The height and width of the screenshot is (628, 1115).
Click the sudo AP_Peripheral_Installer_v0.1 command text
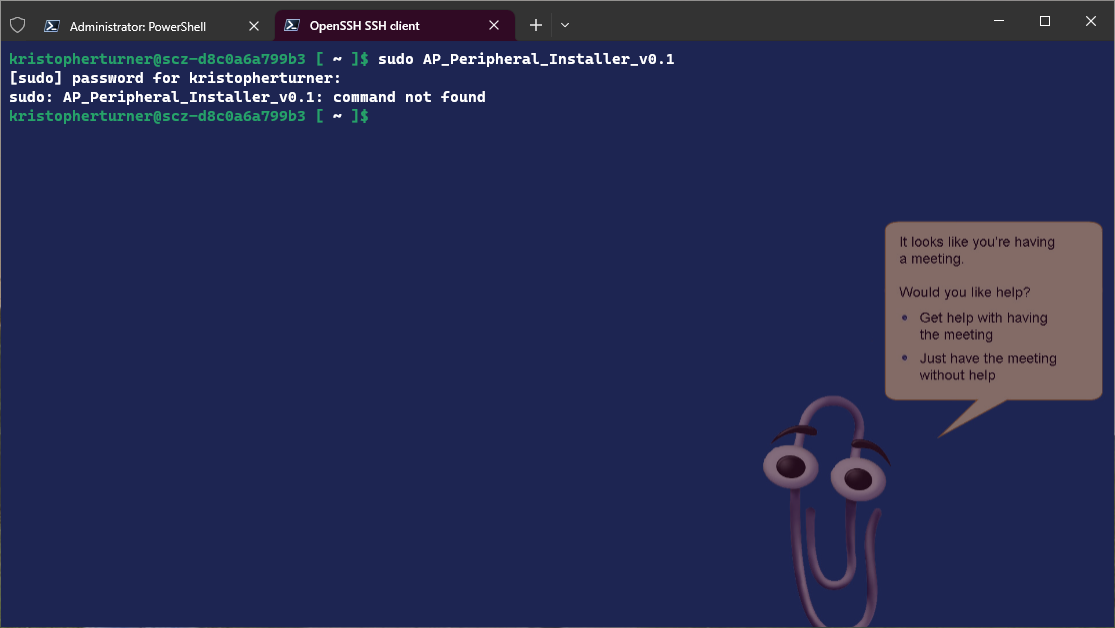[x=526, y=60]
